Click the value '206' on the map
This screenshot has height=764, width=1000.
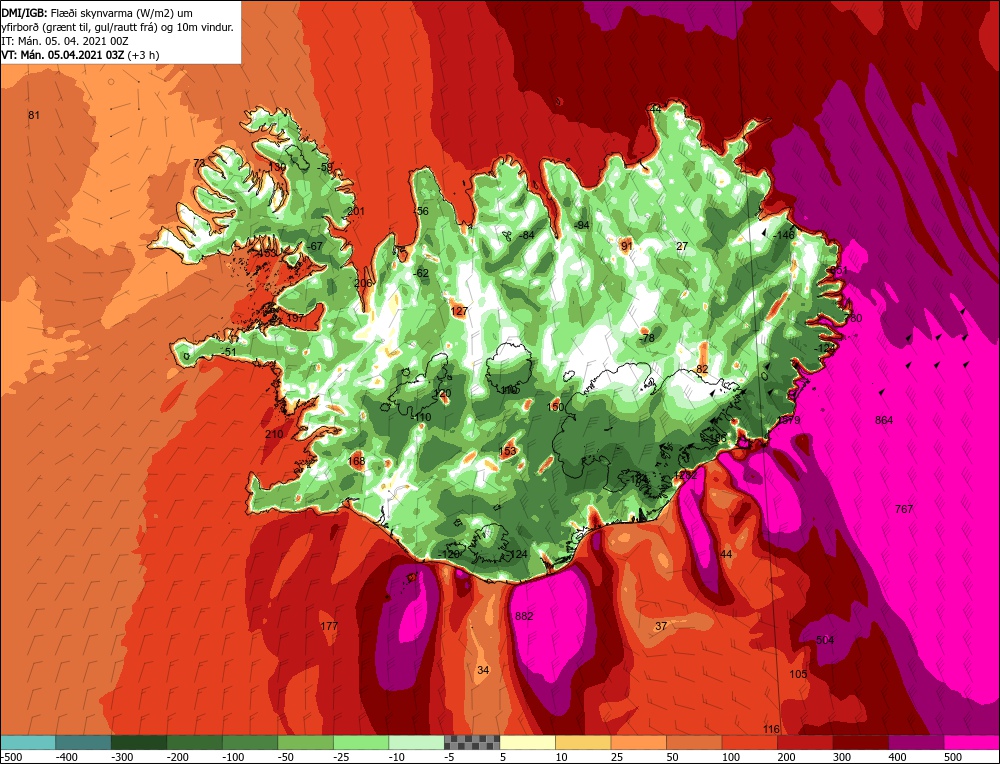[x=363, y=283]
